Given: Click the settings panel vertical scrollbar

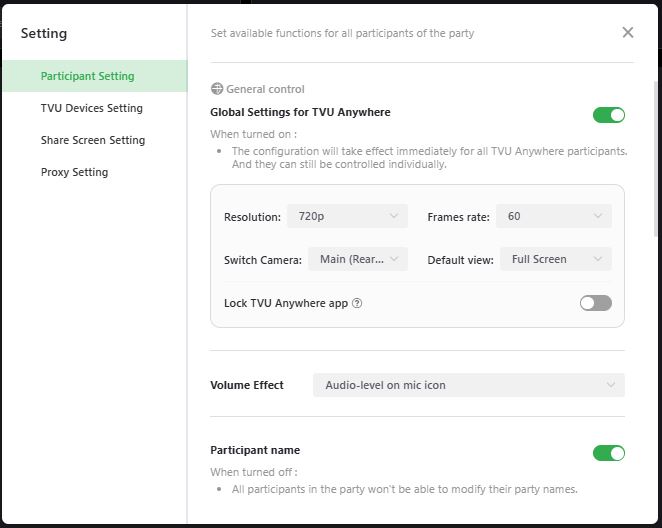Looking at the screenshot, I should coord(656,158).
